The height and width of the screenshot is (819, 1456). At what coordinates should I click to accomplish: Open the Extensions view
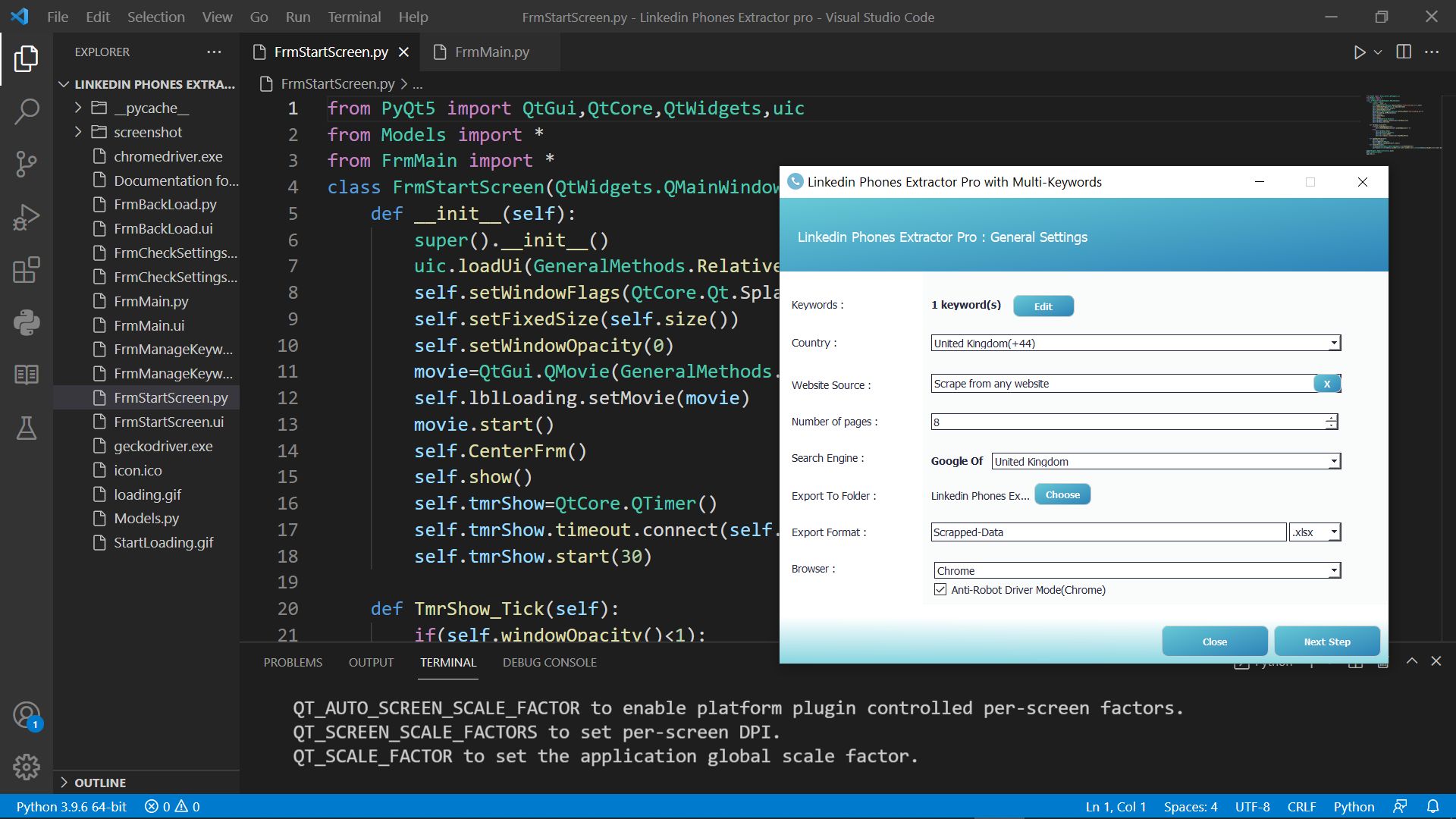[27, 270]
